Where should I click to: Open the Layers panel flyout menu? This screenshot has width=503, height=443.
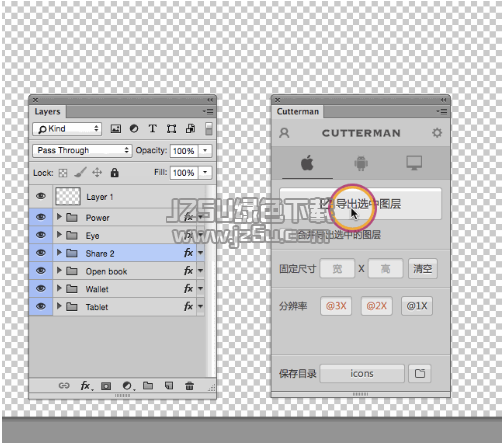(x=208, y=111)
